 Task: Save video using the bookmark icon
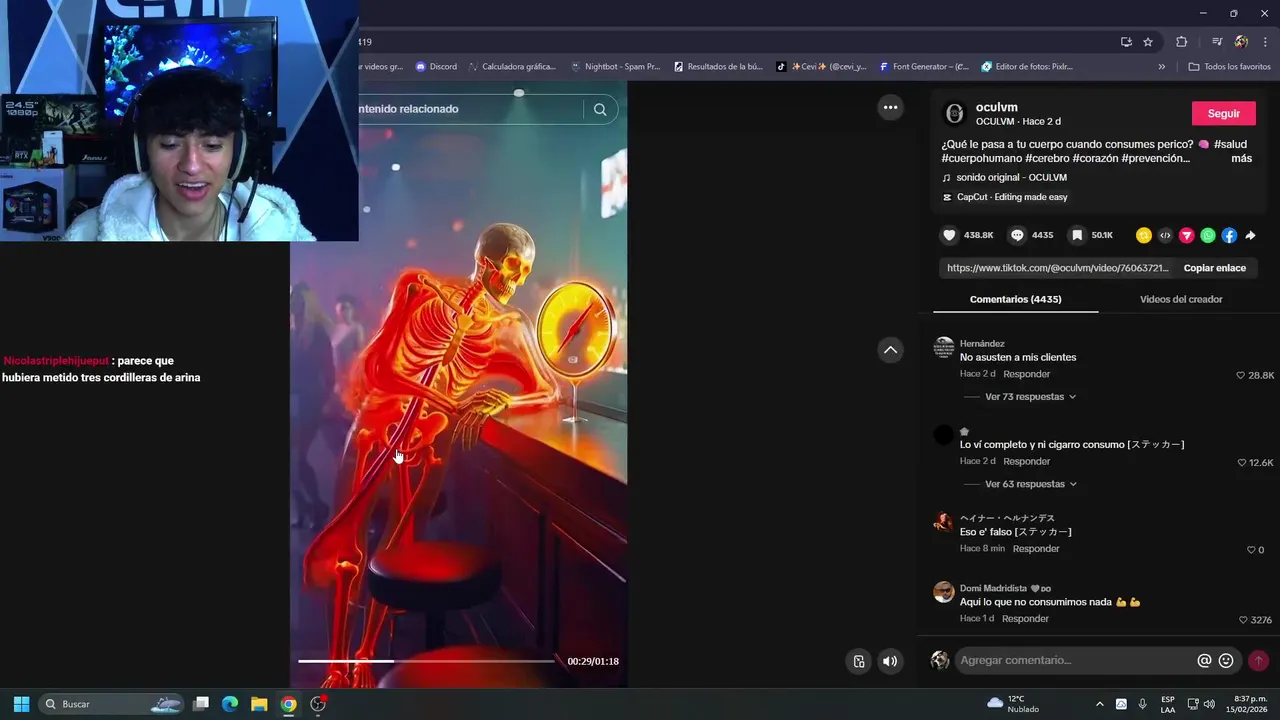(1077, 235)
